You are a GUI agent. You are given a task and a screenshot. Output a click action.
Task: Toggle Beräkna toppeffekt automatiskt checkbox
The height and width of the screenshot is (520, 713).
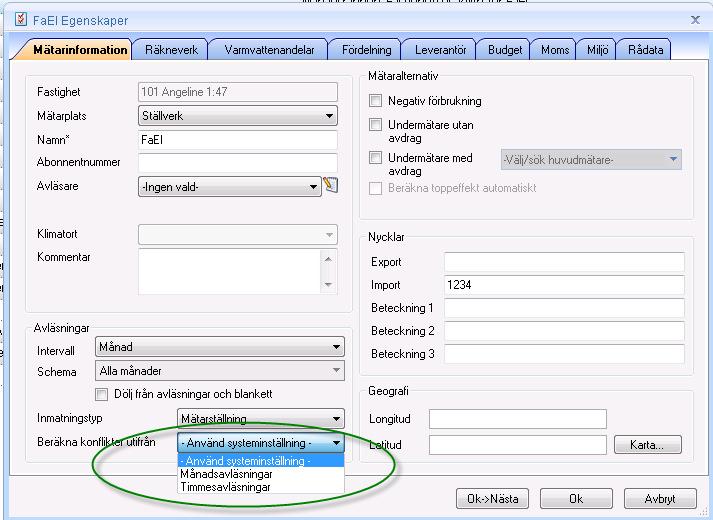click(x=375, y=188)
